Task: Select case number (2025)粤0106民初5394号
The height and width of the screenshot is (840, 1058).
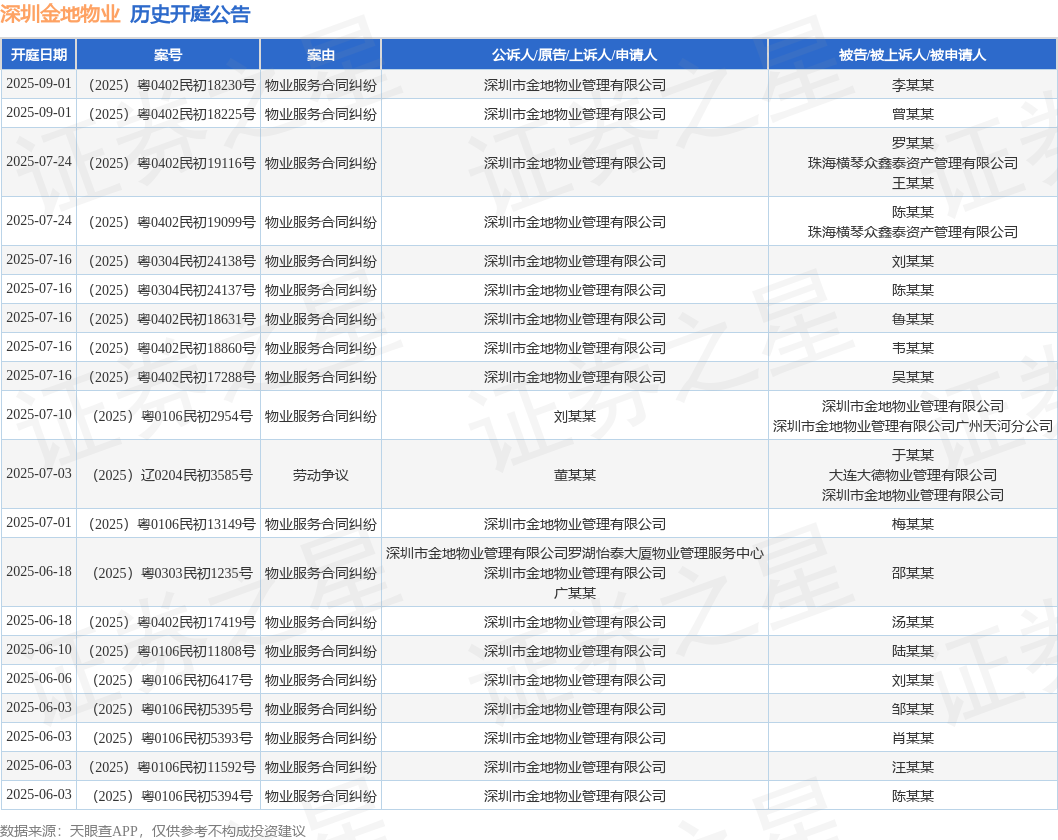Action: tap(172, 796)
